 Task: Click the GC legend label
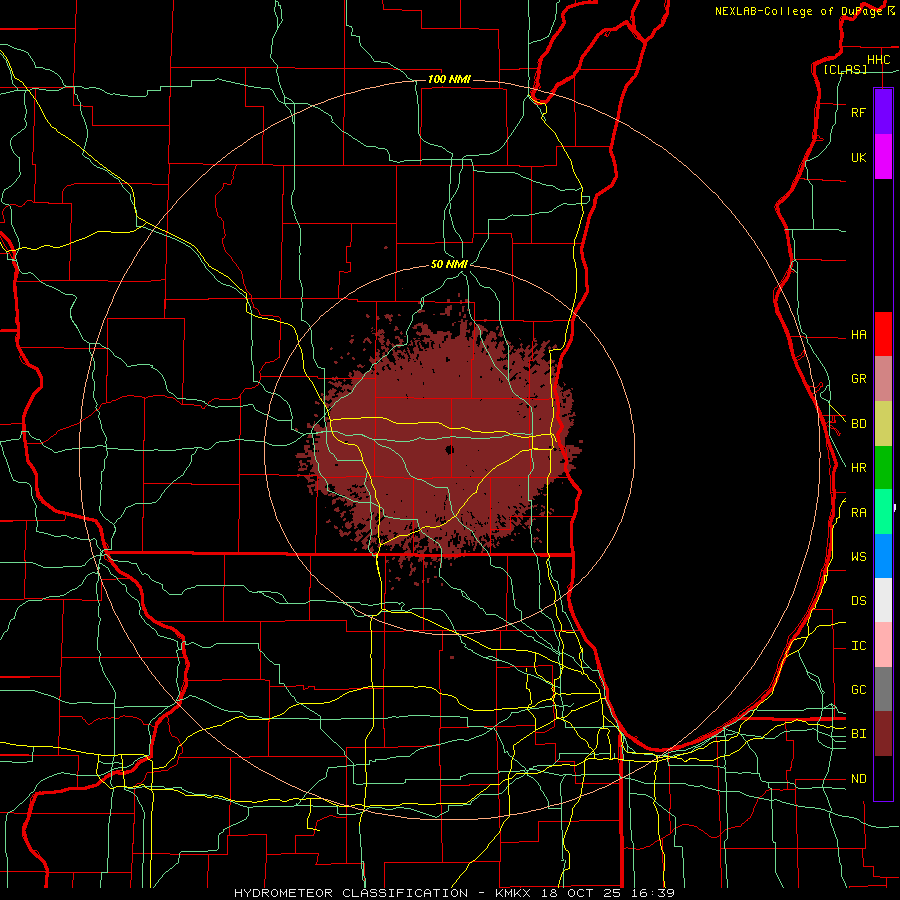[x=859, y=689]
